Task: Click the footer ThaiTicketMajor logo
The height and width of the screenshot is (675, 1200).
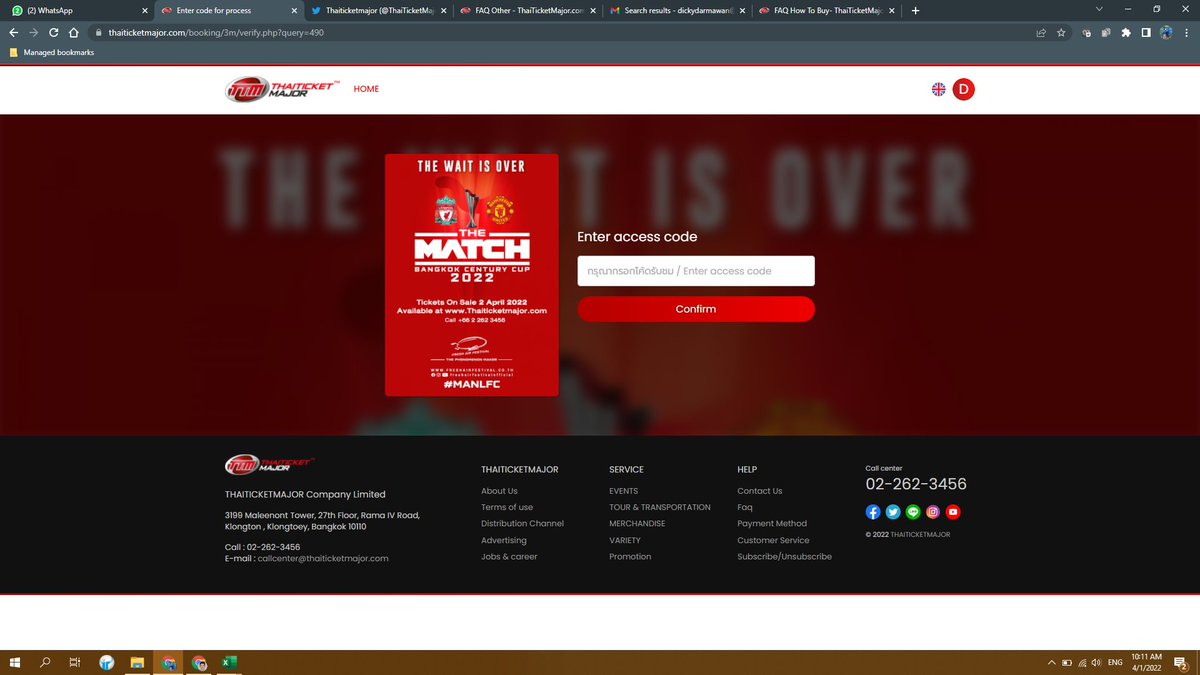Action: point(270,465)
